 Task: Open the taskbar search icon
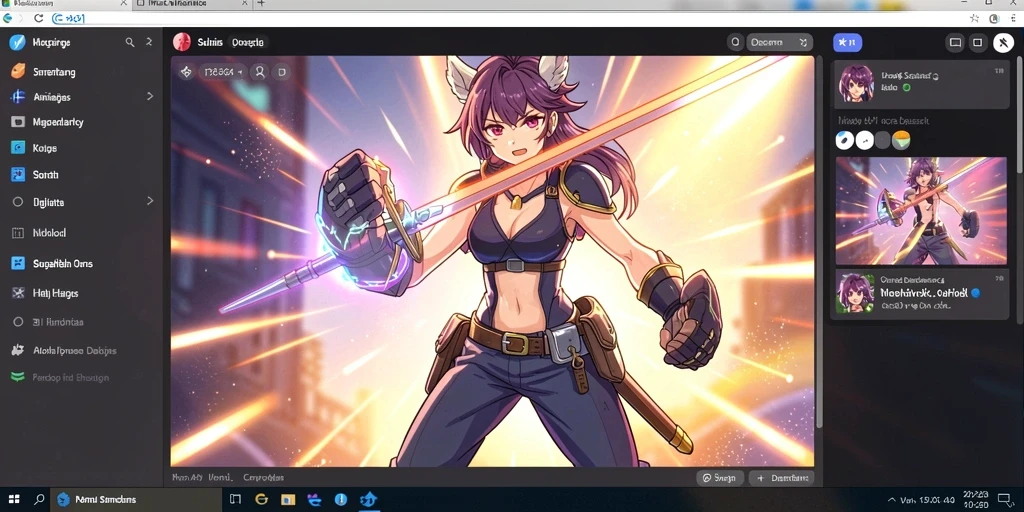39,500
